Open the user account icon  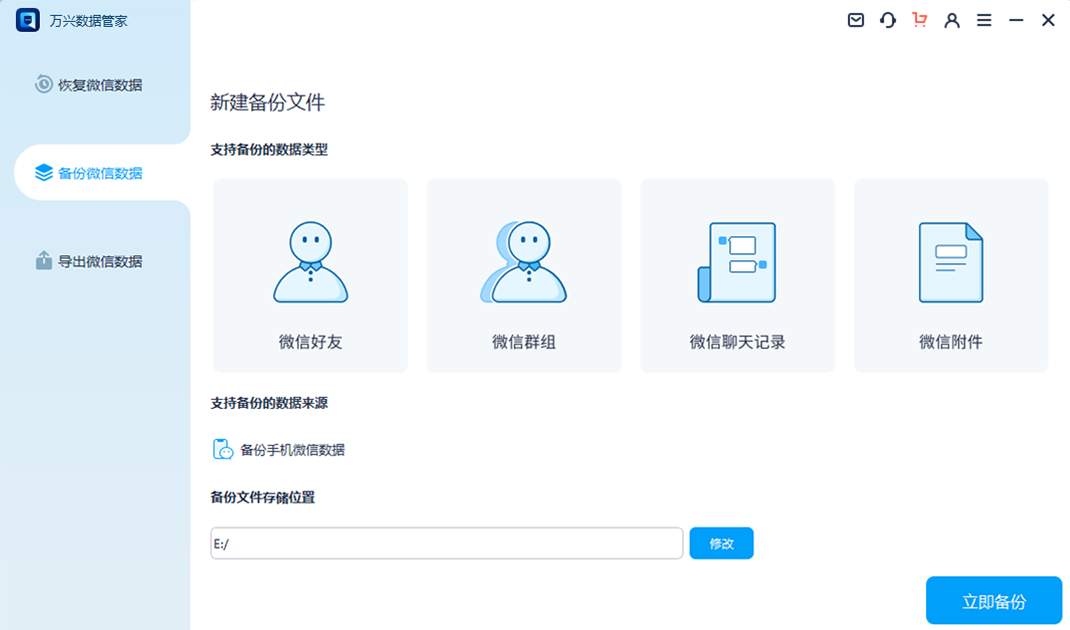(x=951, y=19)
